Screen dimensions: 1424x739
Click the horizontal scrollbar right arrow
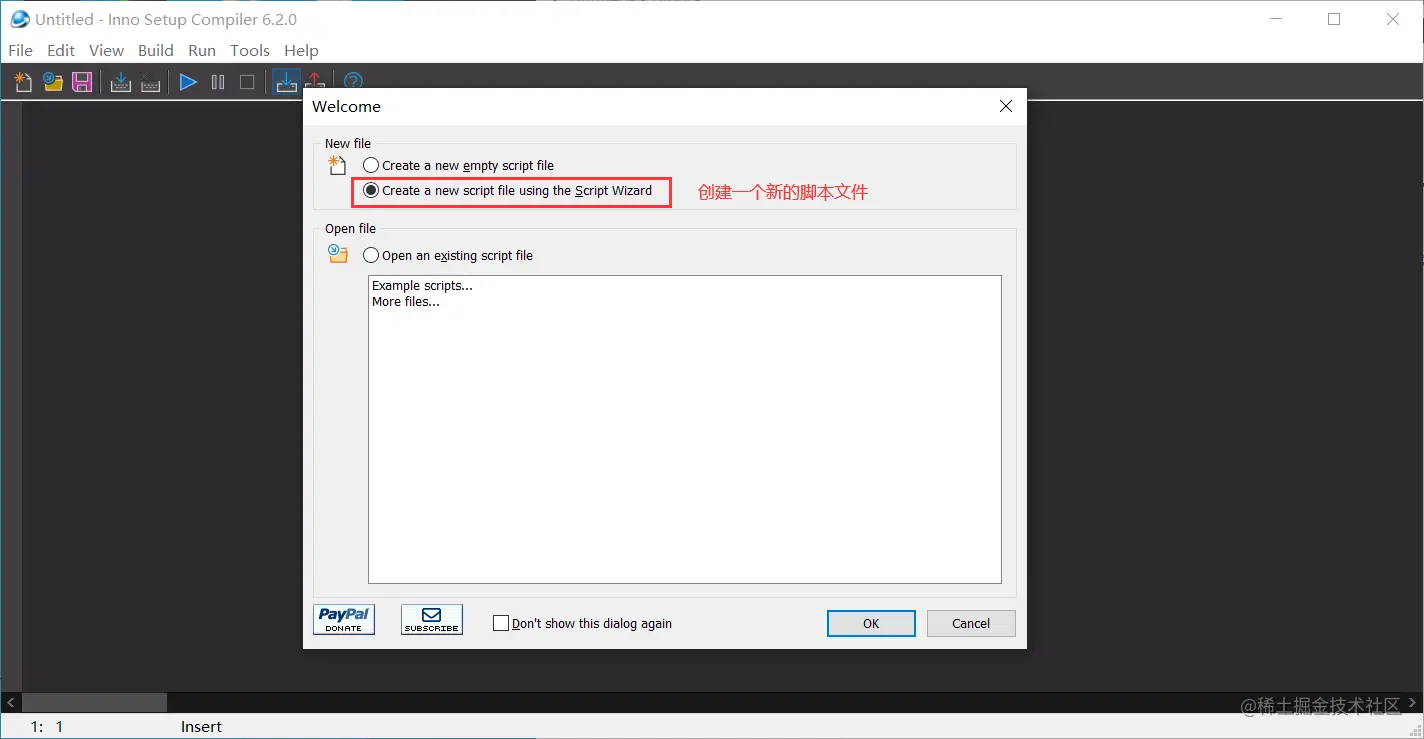pos(1412,703)
